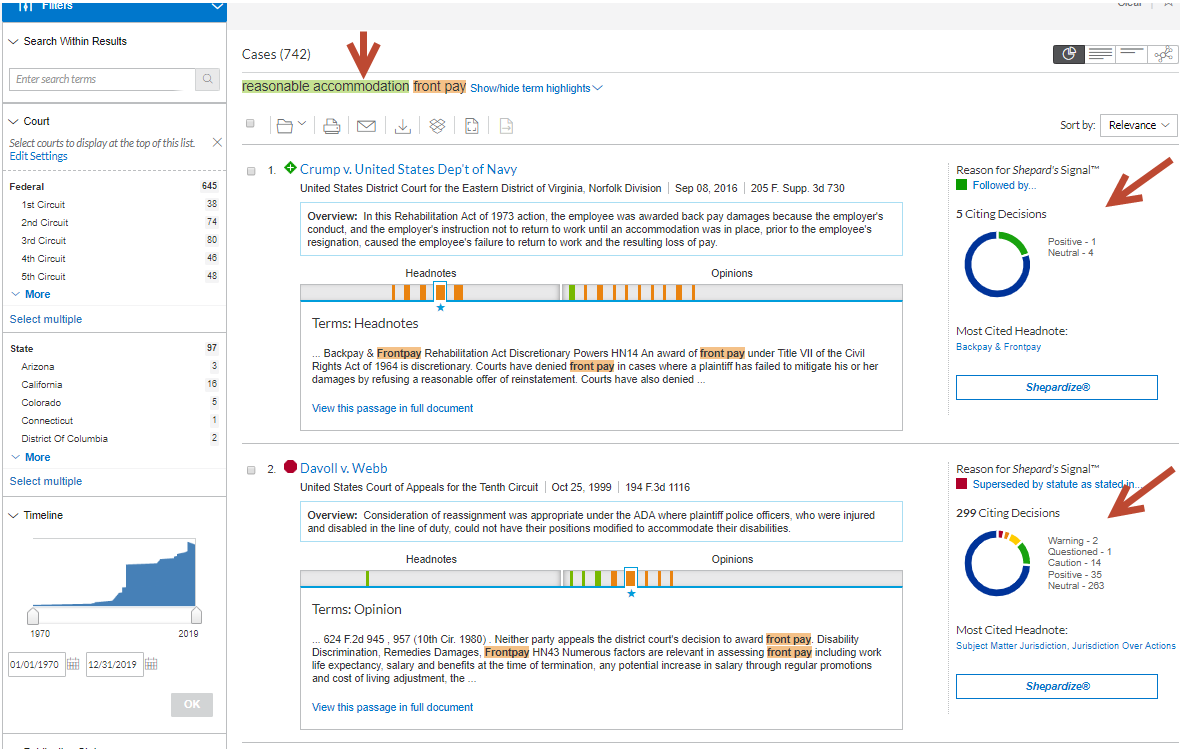This screenshot has width=1180, height=749.
Task: Click Select multiple under Federal courts
Action: [x=46, y=319]
